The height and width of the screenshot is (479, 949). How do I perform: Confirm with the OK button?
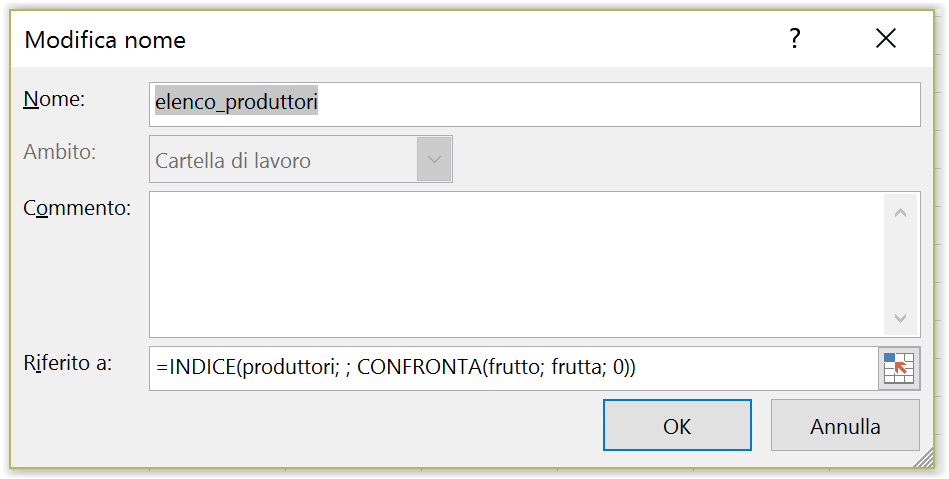coord(677,425)
